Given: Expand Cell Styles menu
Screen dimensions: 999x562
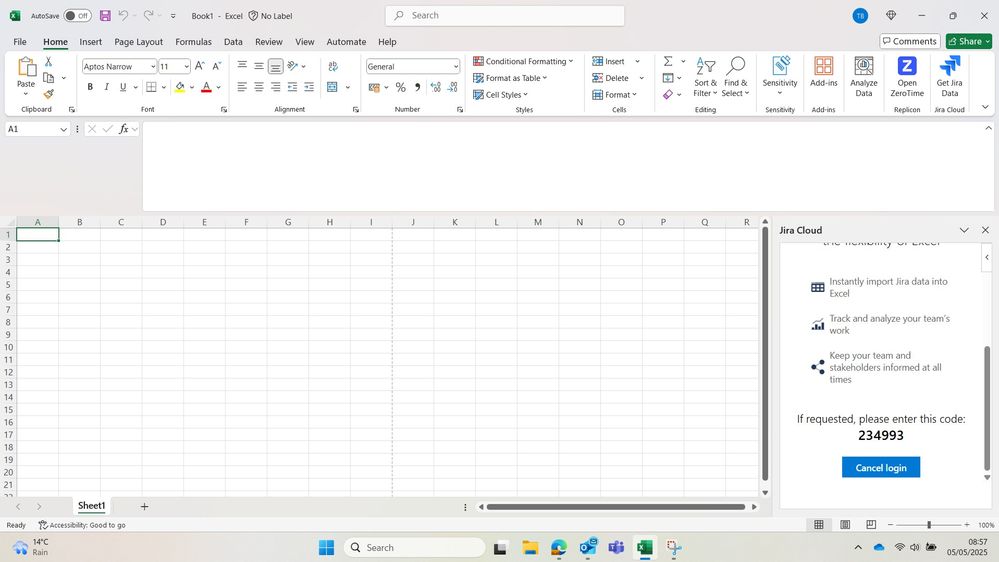Looking at the screenshot, I should click(501, 94).
